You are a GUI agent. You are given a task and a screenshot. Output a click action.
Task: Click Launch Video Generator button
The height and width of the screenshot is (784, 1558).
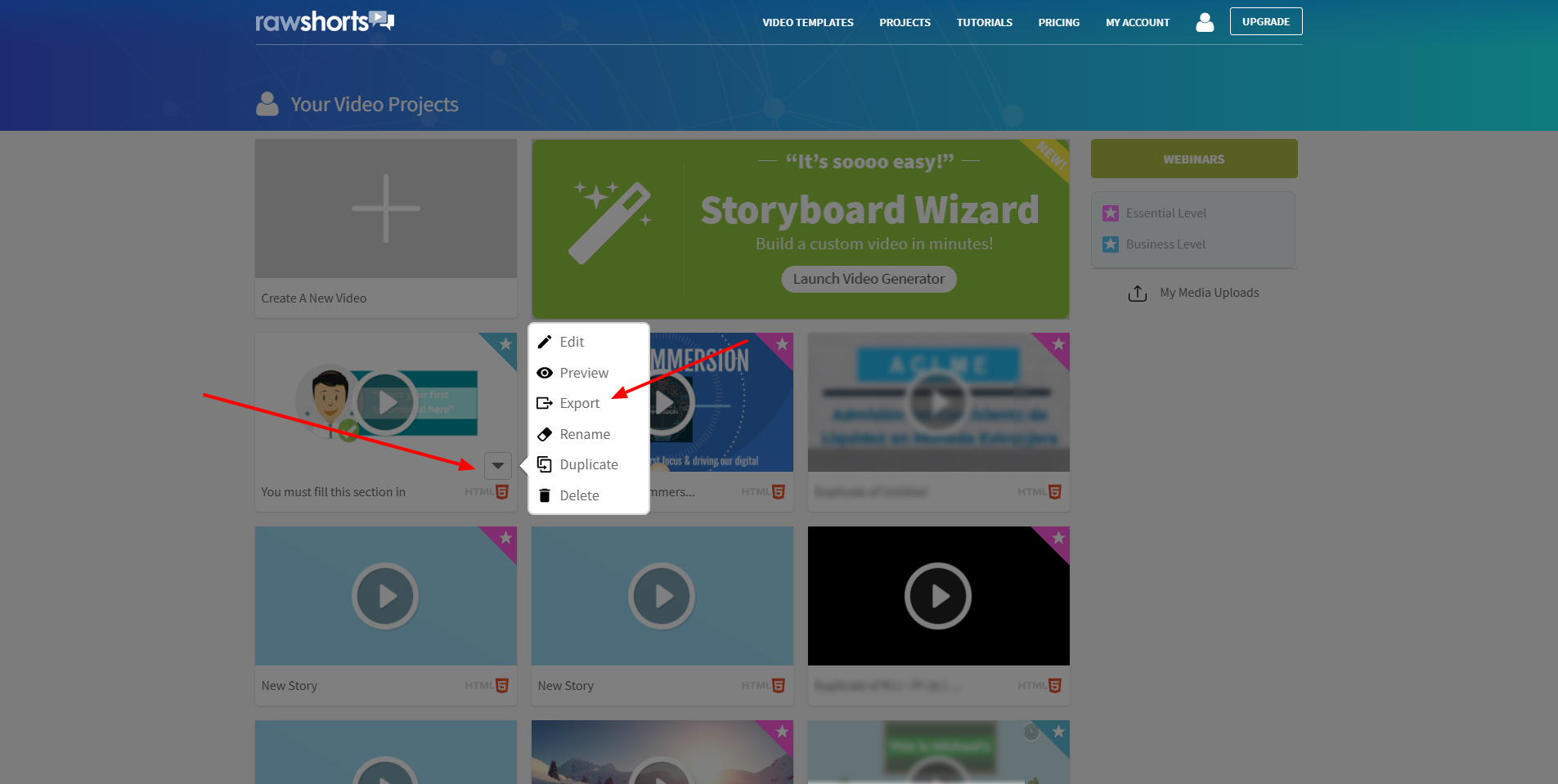pyautogui.click(x=869, y=279)
